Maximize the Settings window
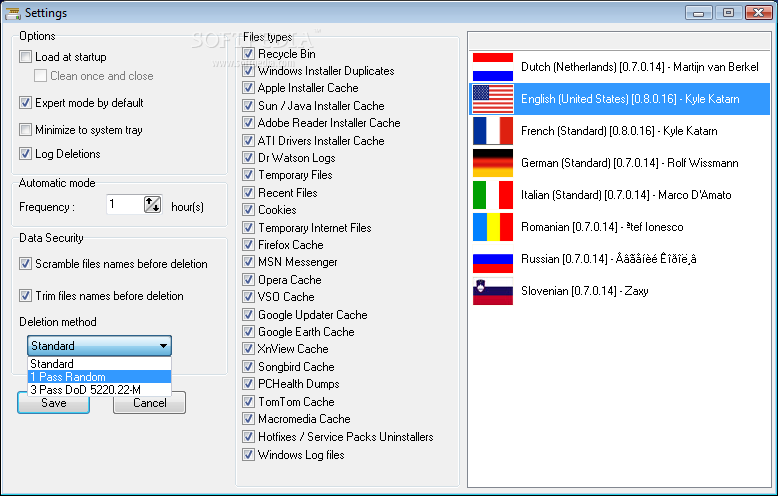The image size is (778, 496). pos(728,12)
